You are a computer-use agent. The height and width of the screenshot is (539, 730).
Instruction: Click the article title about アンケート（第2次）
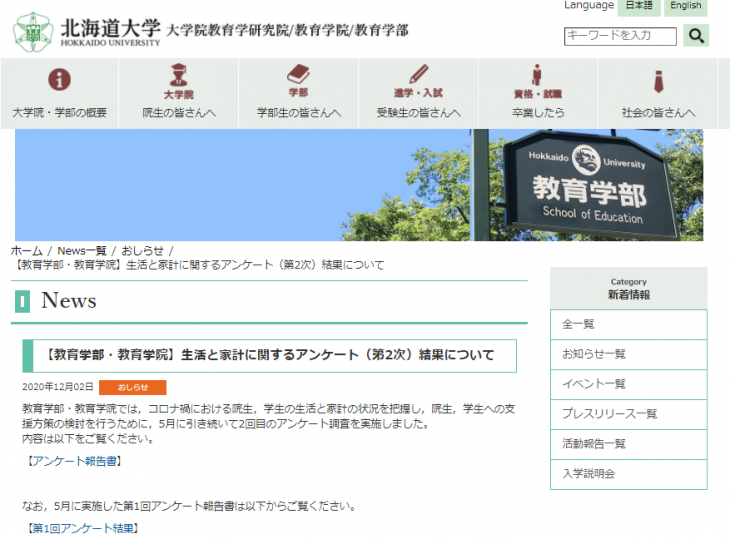[x=270, y=355]
